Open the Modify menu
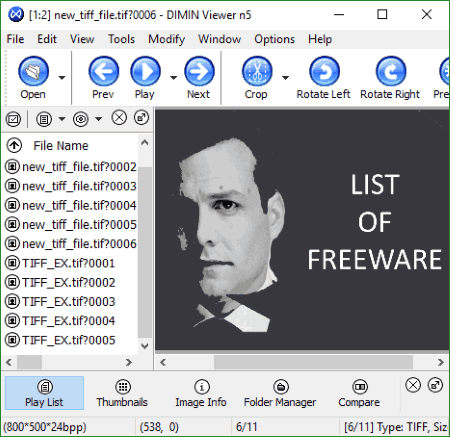This screenshot has height=437, width=450. coord(167,39)
